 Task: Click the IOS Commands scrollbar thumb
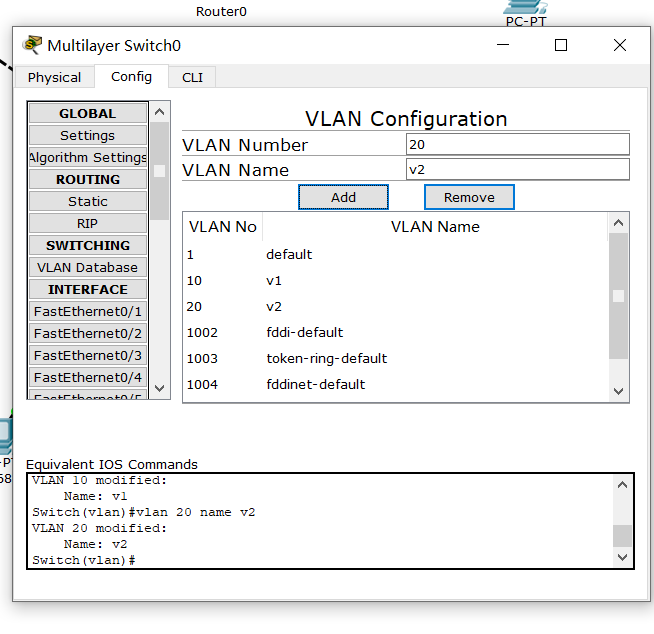(622, 536)
